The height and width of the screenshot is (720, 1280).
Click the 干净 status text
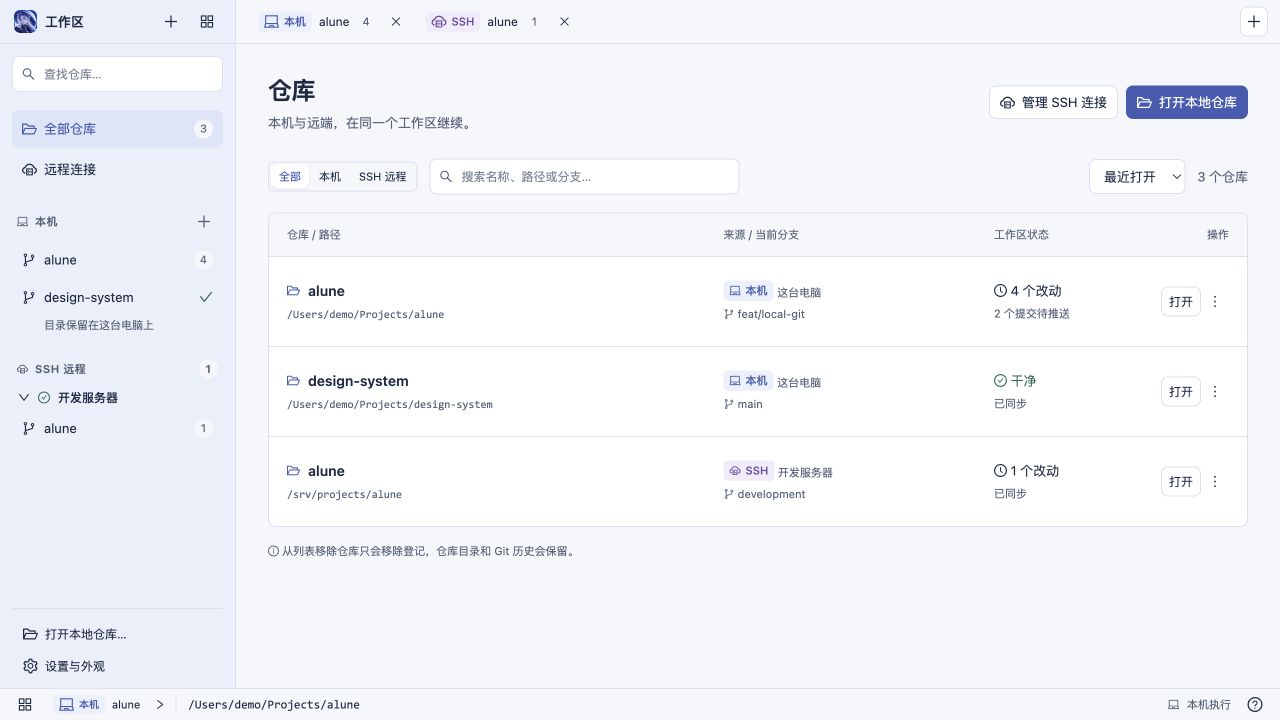click(x=1023, y=381)
